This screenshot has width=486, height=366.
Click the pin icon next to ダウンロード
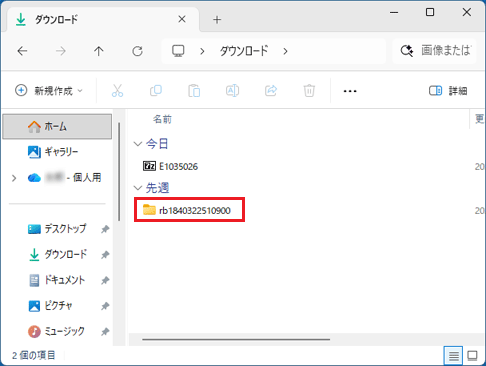(x=105, y=255)
